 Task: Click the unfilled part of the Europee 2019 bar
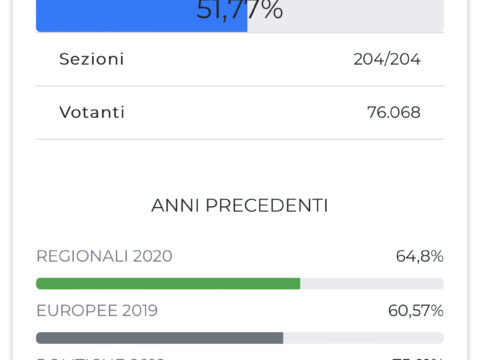(364, 338)
